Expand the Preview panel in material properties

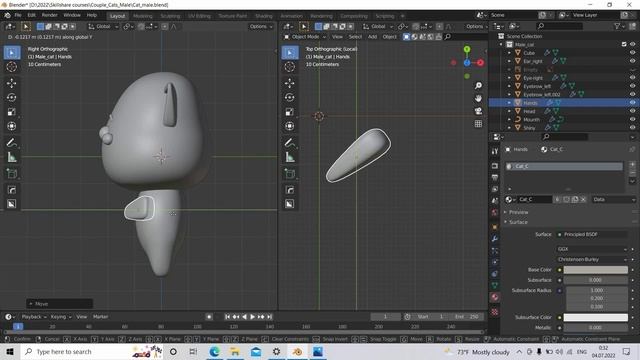(x=518, y=212)
